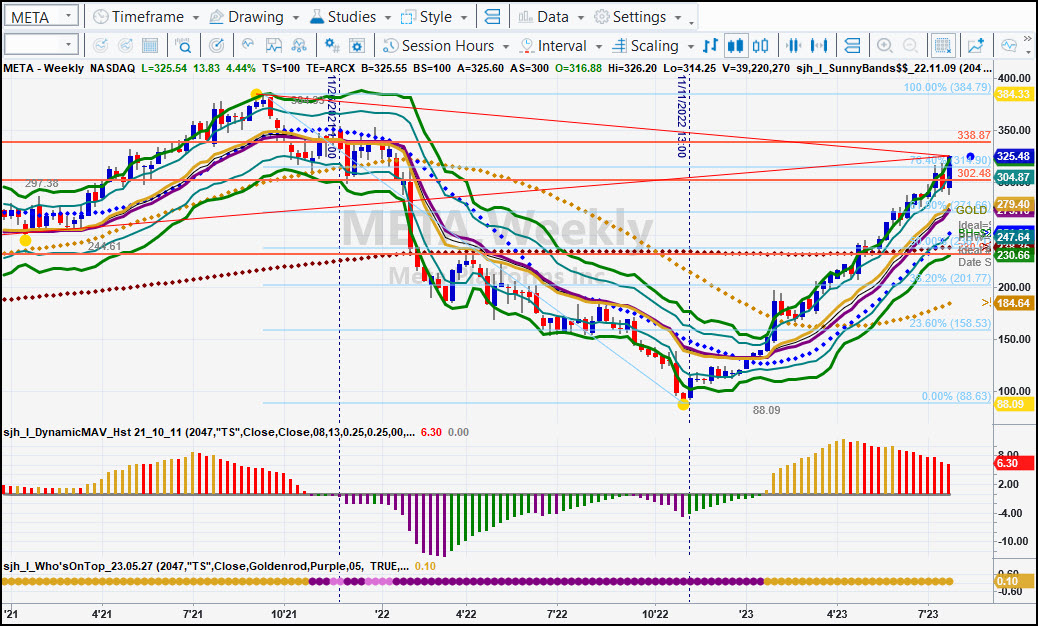The width and height of the screenshot is (1038, 626).
Task: Select the 88.09 low price annotation
Action: tap(767, 410)
